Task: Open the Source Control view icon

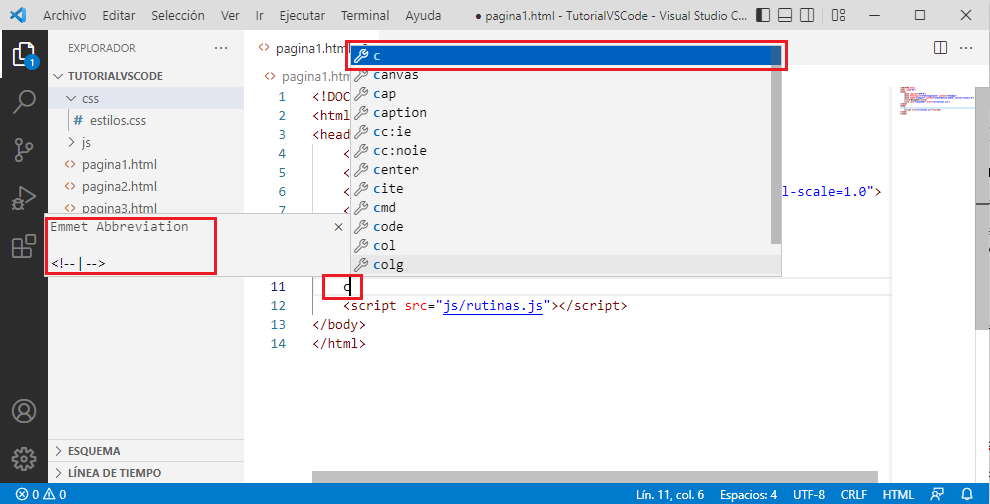Action: [x=24, y=150]
